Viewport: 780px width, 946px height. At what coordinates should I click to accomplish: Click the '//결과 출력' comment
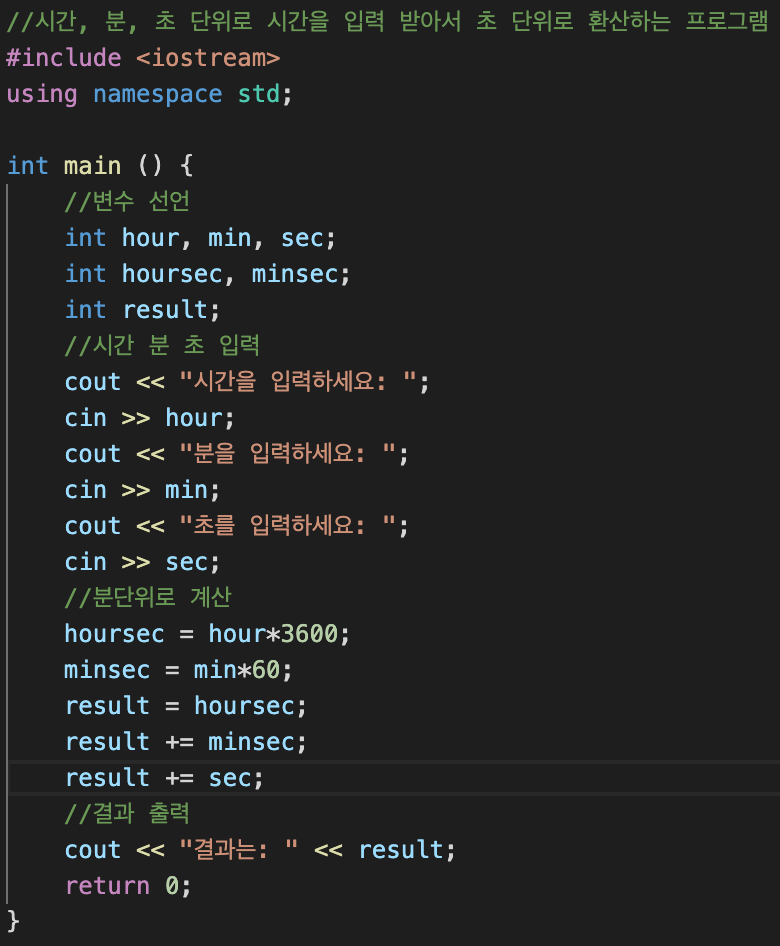coord(127,813)
